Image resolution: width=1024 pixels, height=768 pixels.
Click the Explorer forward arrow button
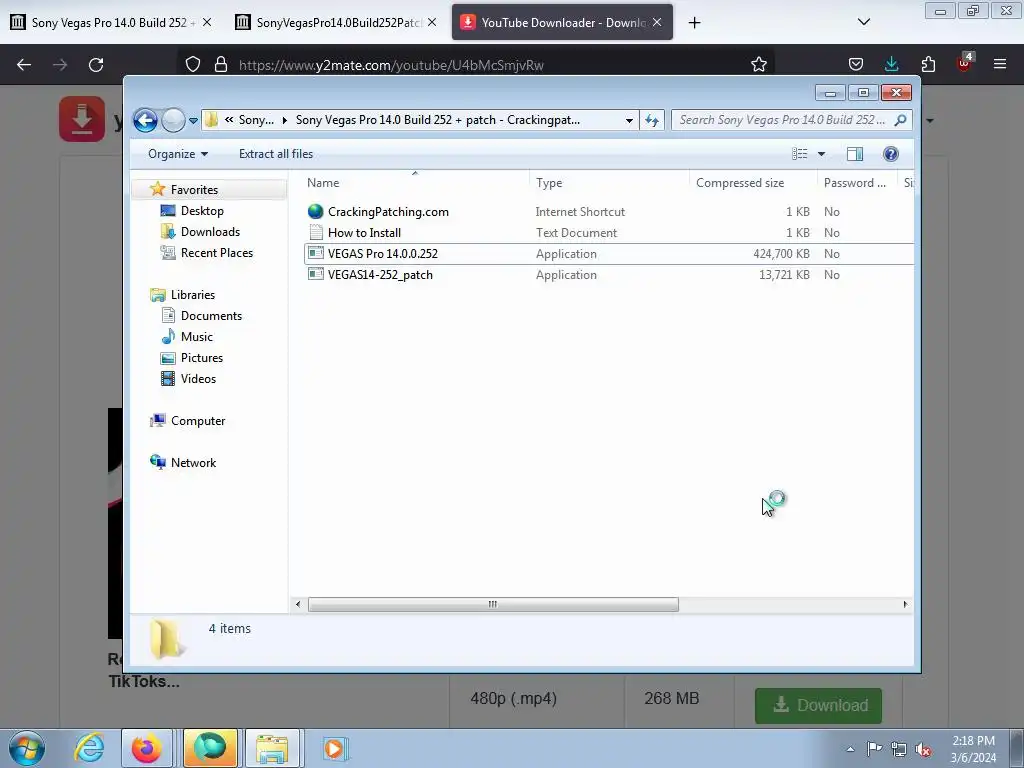click(173, 120)
